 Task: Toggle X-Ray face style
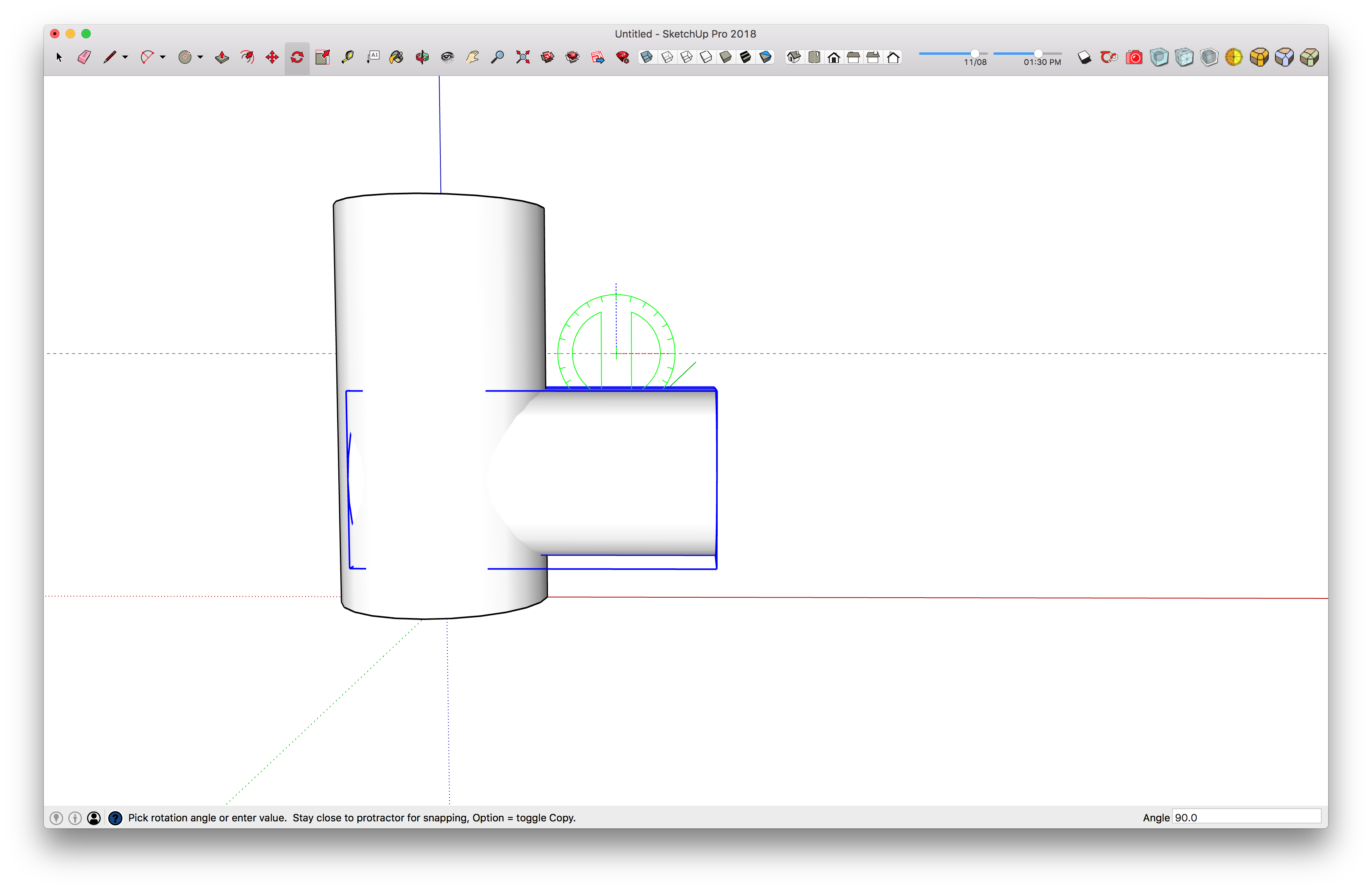(647, 57)
